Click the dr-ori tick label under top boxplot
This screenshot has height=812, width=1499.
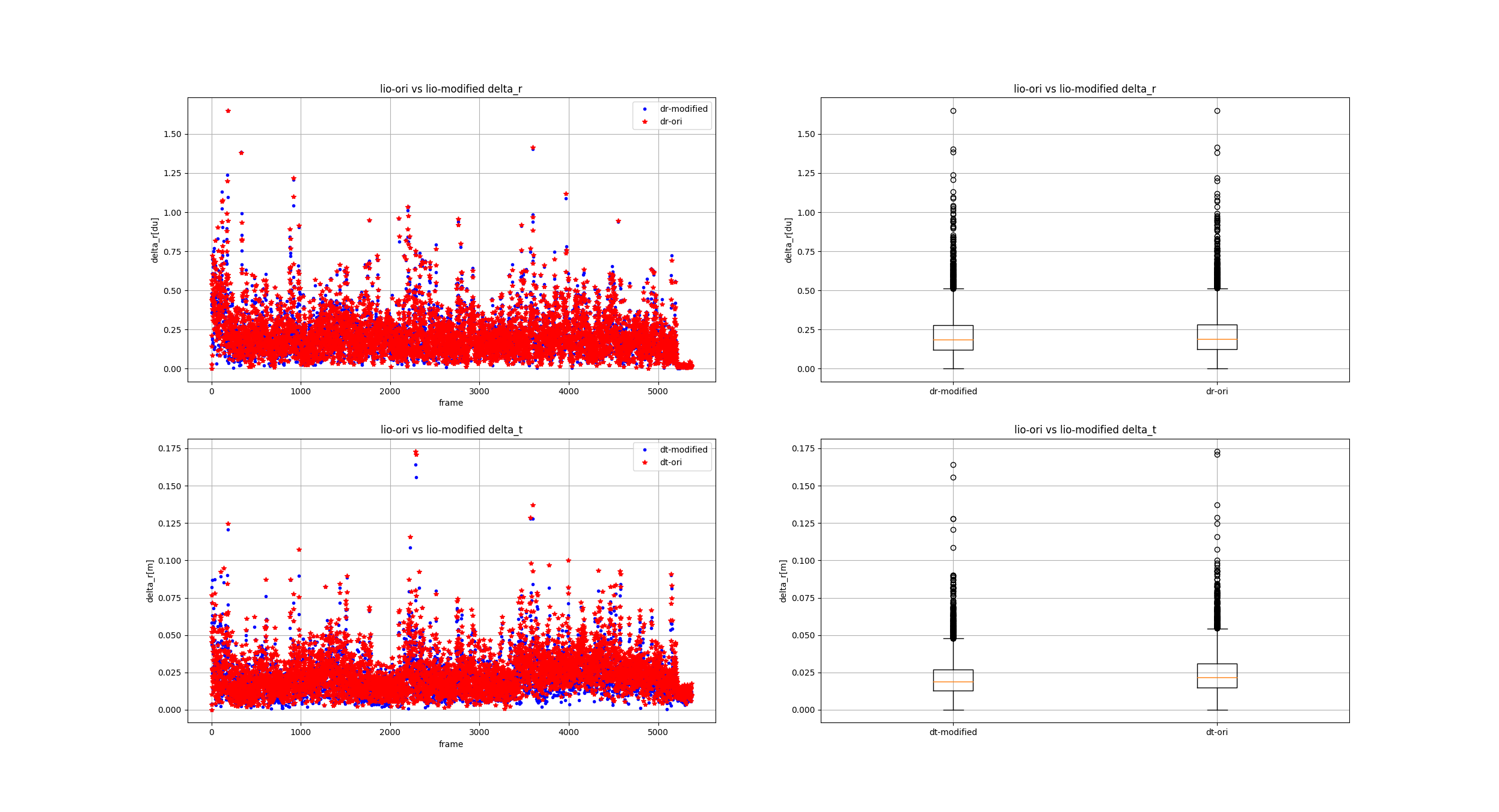coord(1216,391)
